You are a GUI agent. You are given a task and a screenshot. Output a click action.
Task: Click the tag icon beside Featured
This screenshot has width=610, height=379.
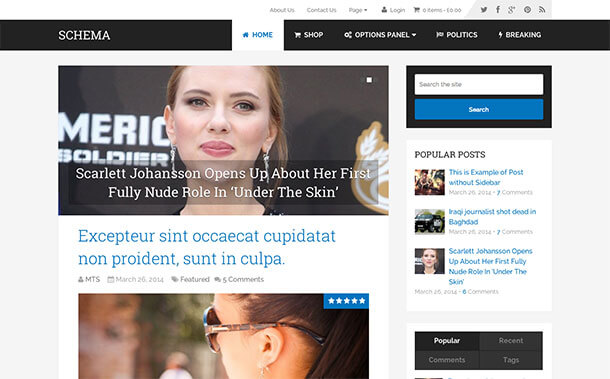click(x=175, y=279)
